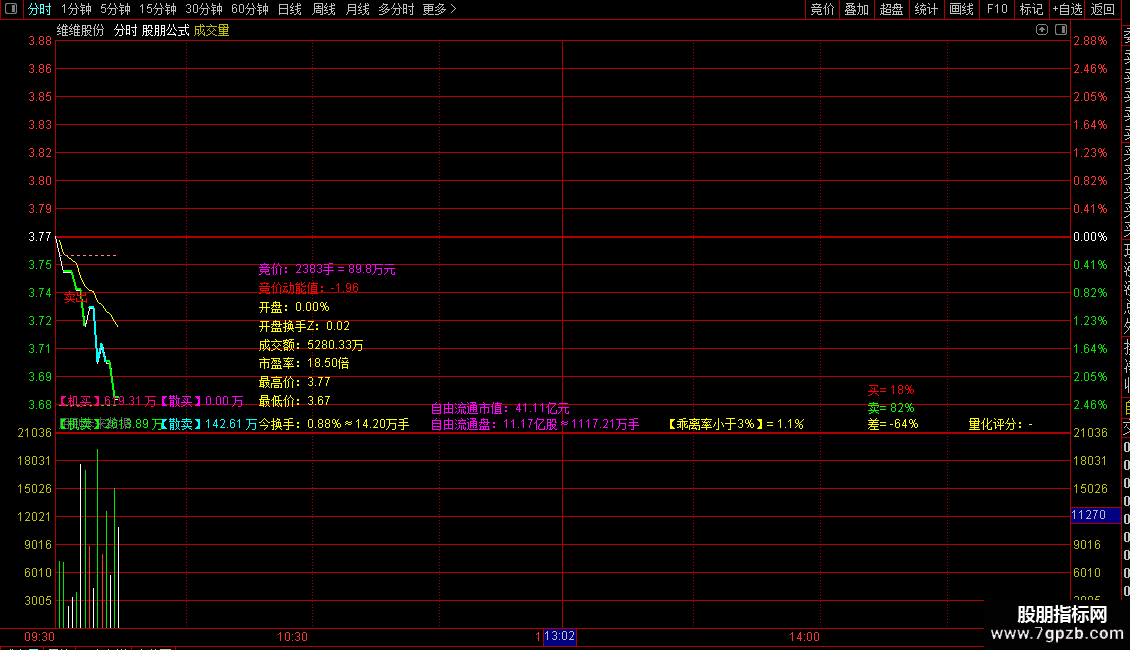Switch to the 15分钟 chart period

point(158,9)
